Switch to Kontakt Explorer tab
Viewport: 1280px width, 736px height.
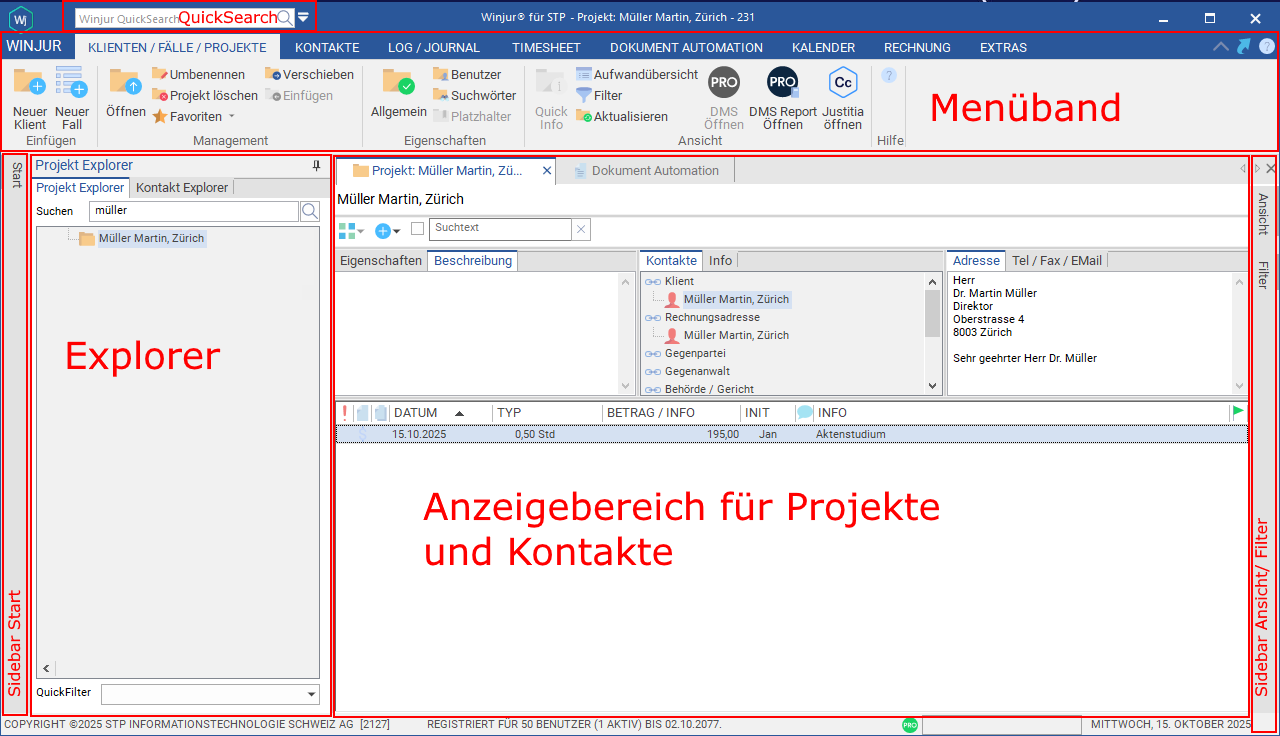click(x=182, y=187)
